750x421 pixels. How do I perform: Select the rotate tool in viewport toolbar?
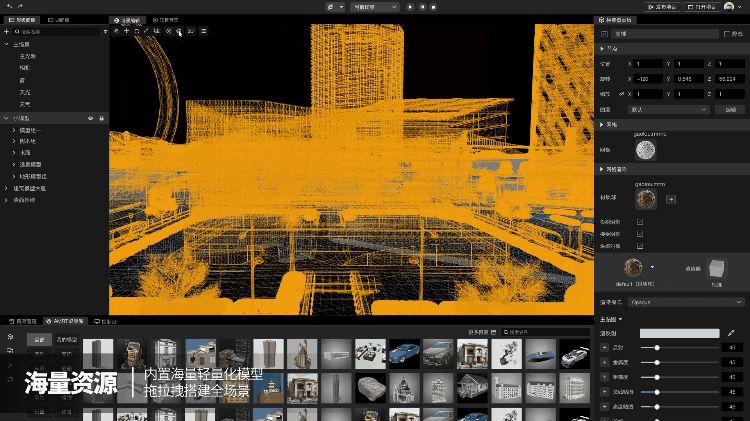pos(136,31)
